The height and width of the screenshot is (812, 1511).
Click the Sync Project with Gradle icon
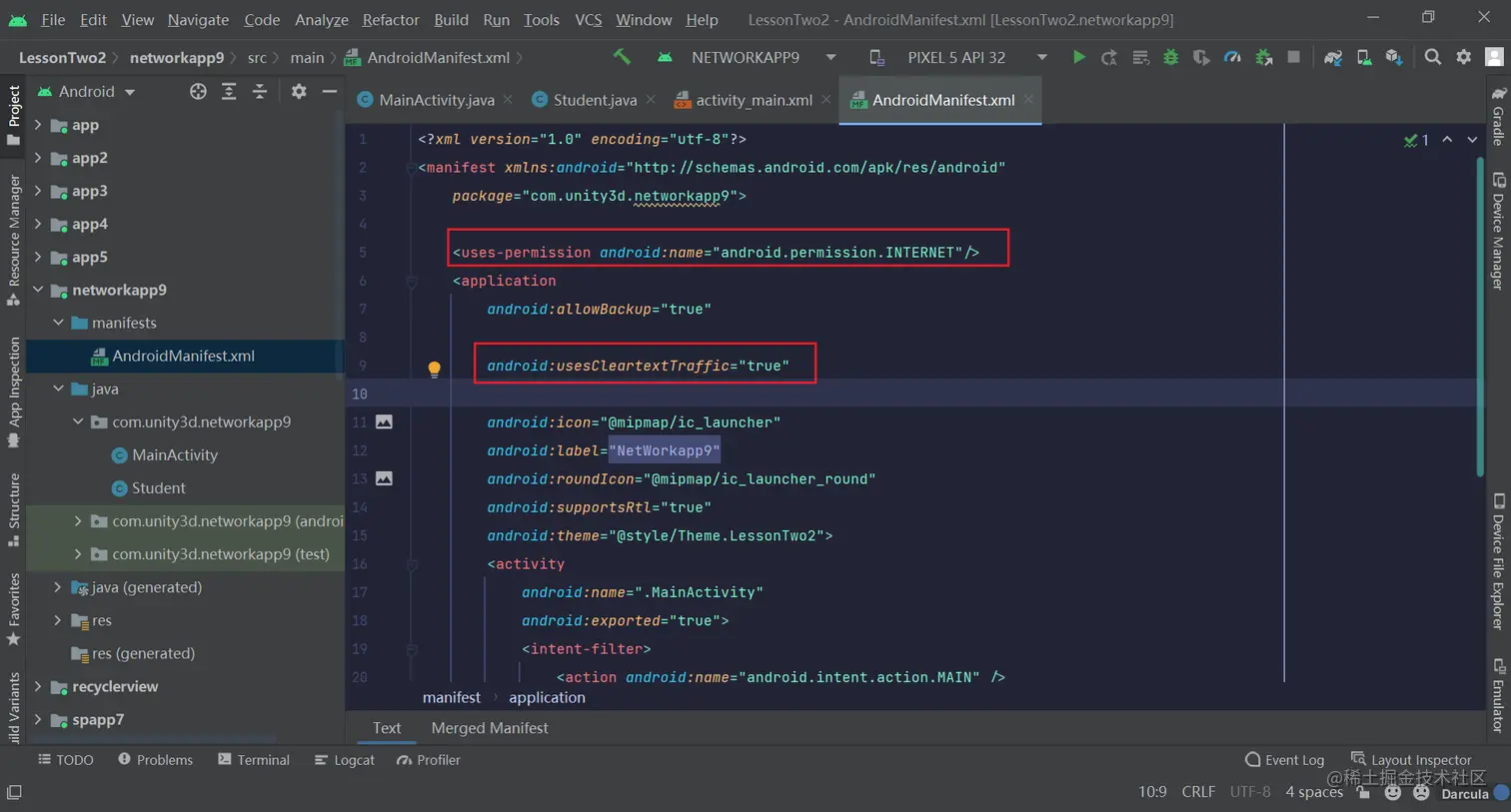tap(1332, 57)
